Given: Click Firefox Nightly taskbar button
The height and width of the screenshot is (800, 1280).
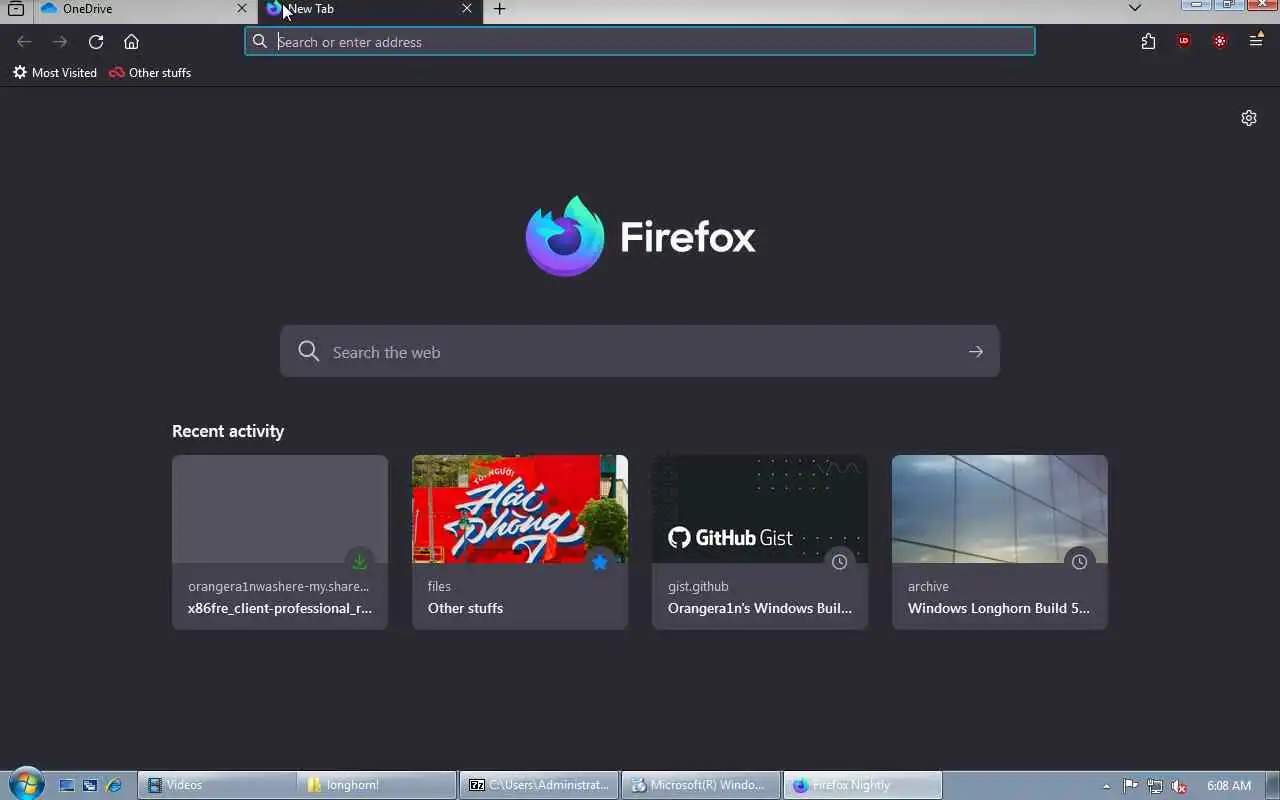Looking at the screenshot, I should point(863,785).
